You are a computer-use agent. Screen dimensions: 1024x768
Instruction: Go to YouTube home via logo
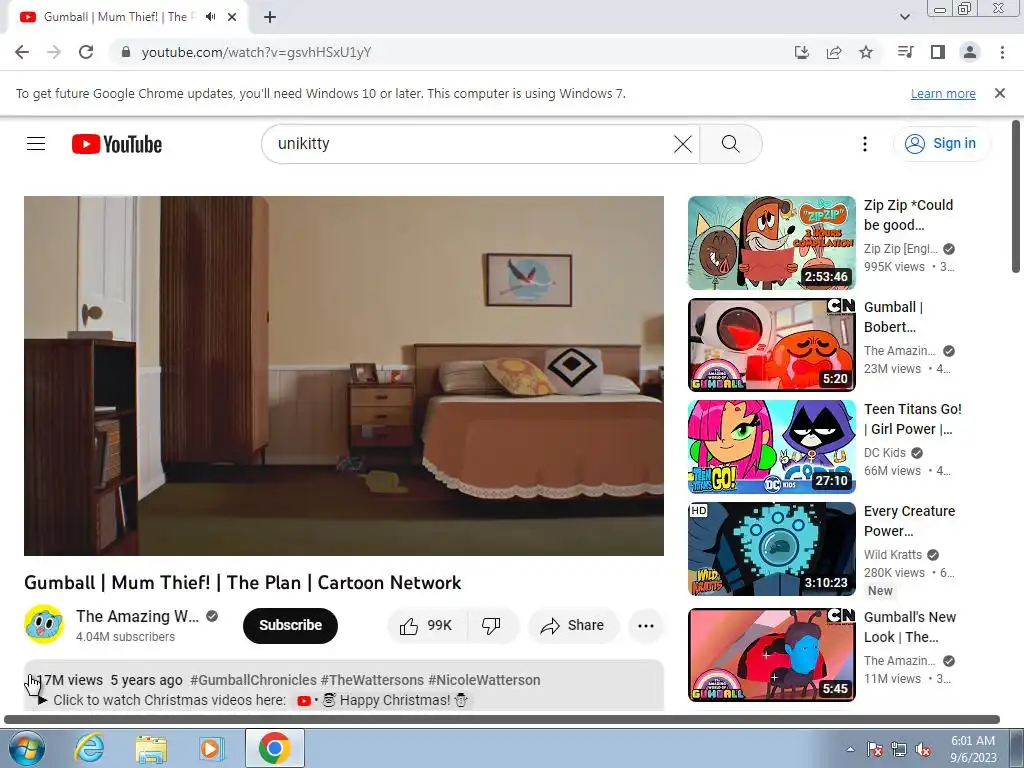tap(117, 144)
